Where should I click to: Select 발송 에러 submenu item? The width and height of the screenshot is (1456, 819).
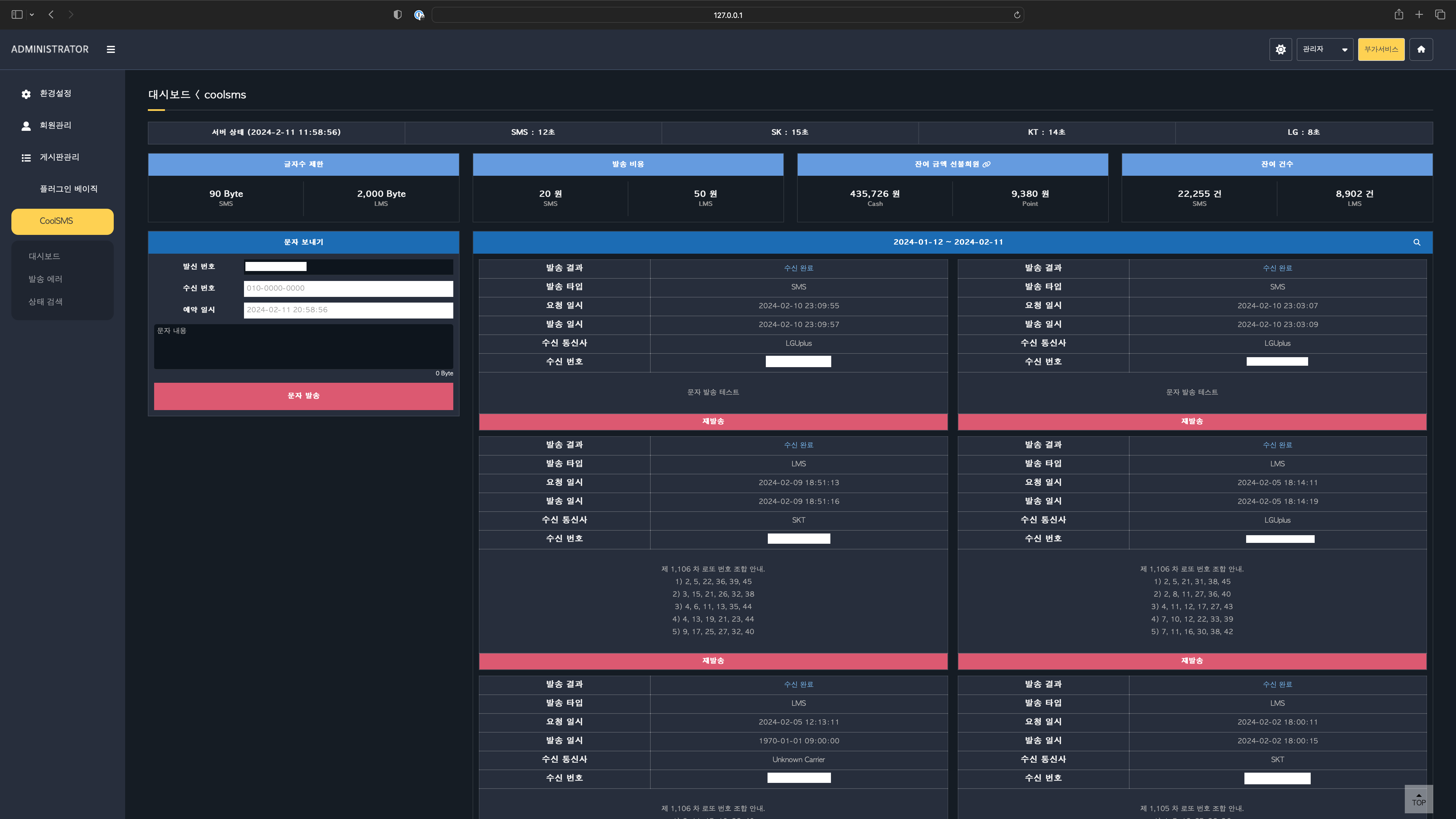[45, 279]
